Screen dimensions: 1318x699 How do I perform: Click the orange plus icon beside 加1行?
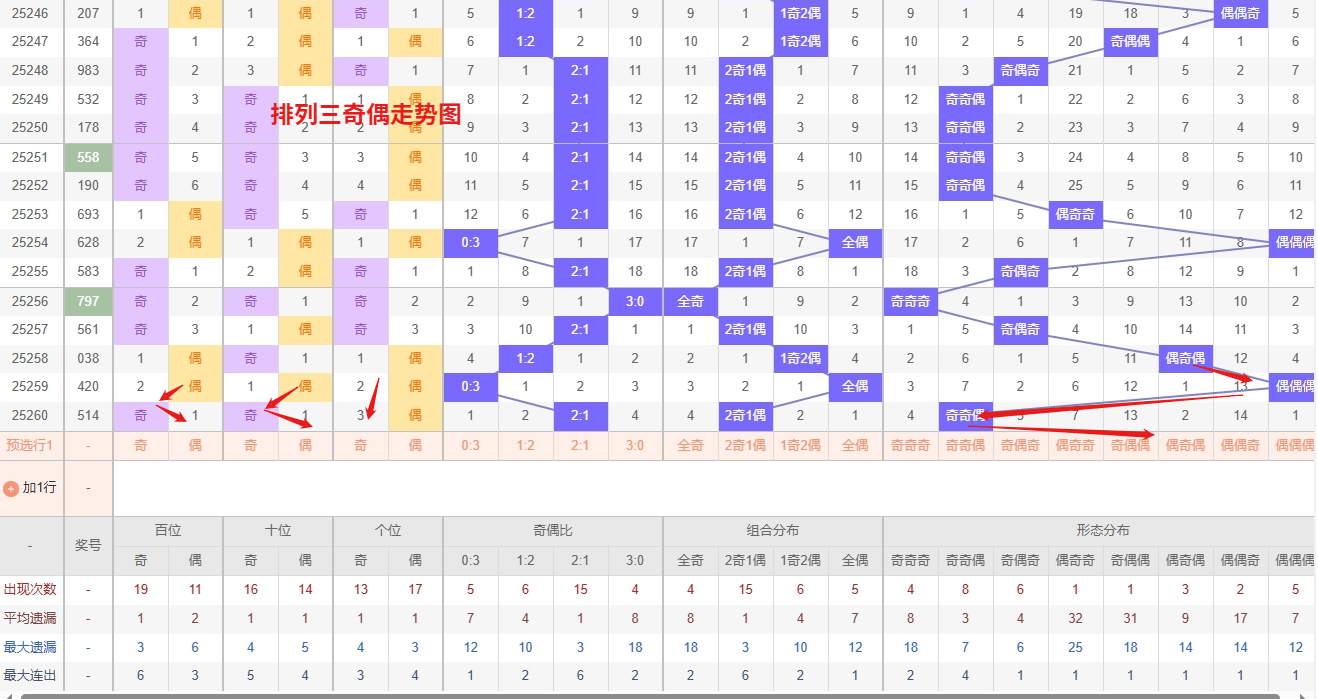pos(11,489)
